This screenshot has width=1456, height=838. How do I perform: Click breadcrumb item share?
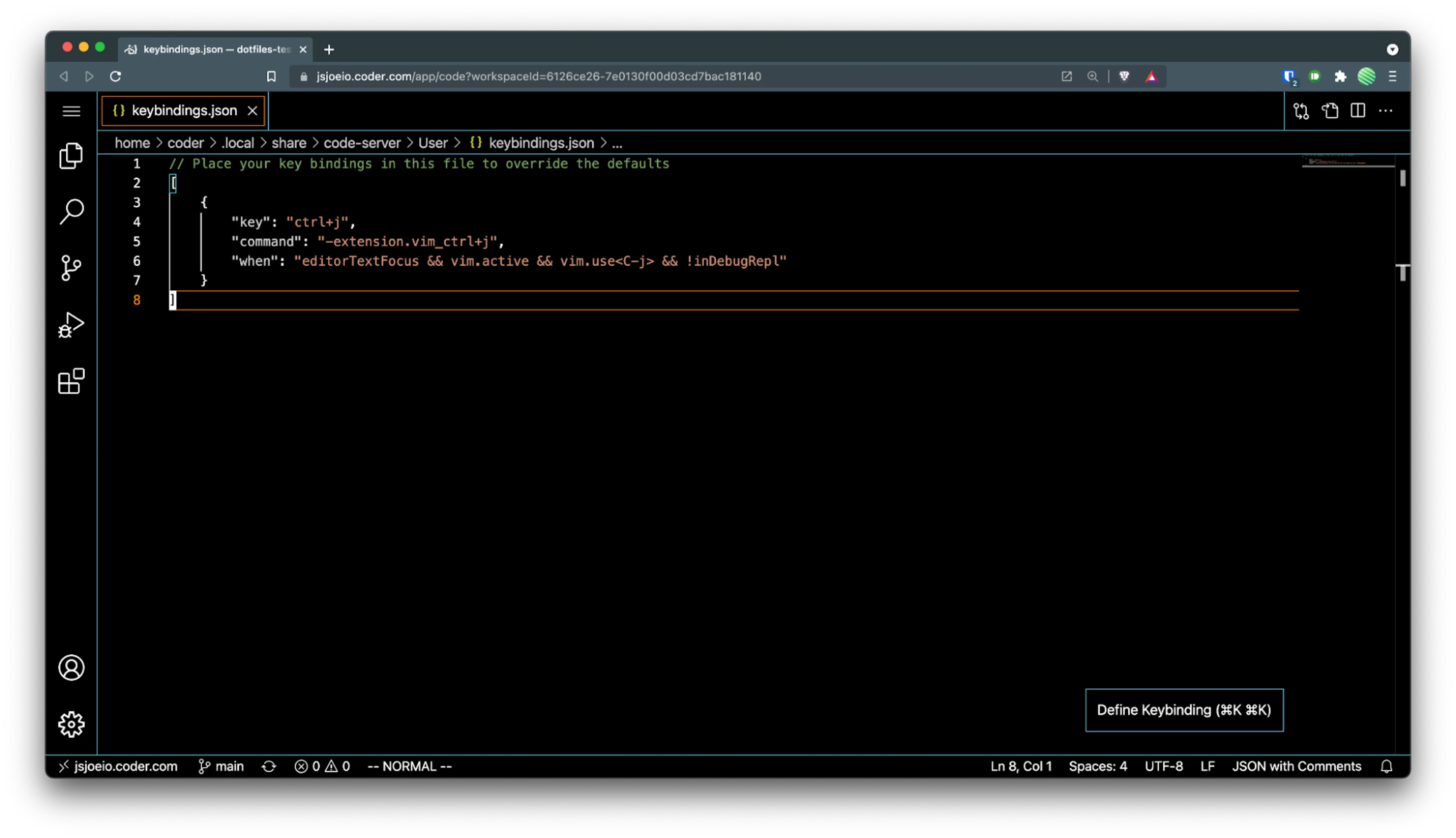click(289, 143)
